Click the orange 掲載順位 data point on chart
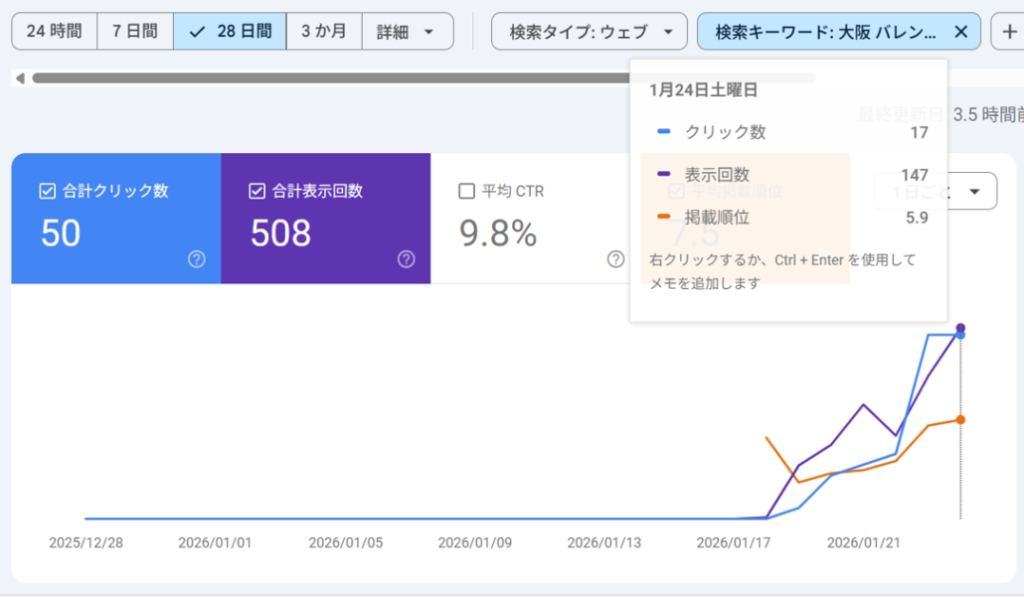 [x=961, y=419]
